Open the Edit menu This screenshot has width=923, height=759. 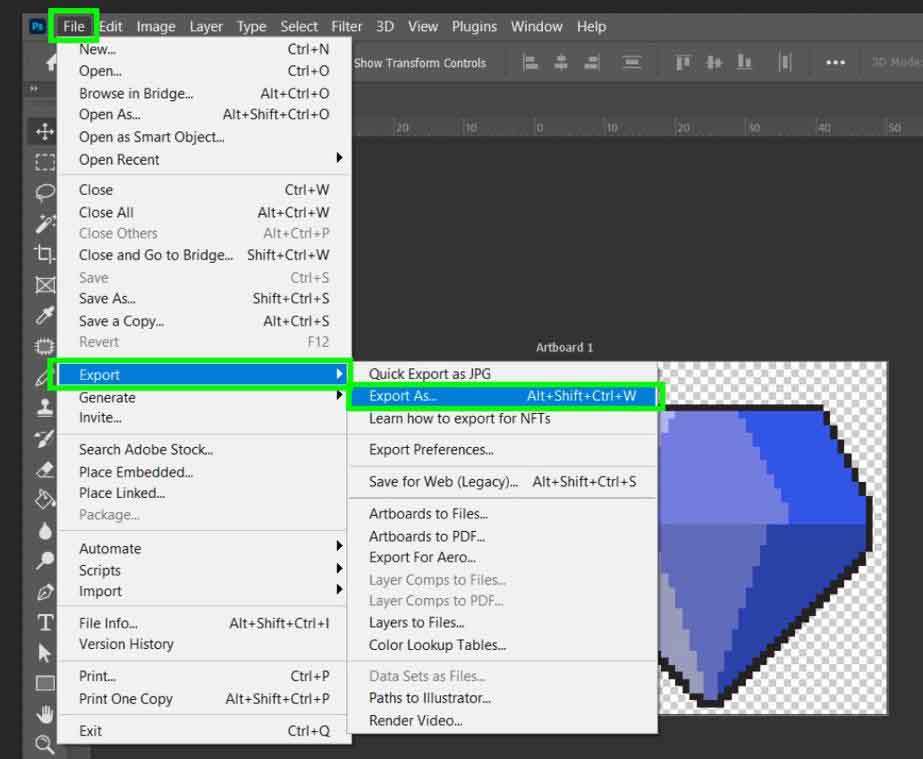pos(111,26)
